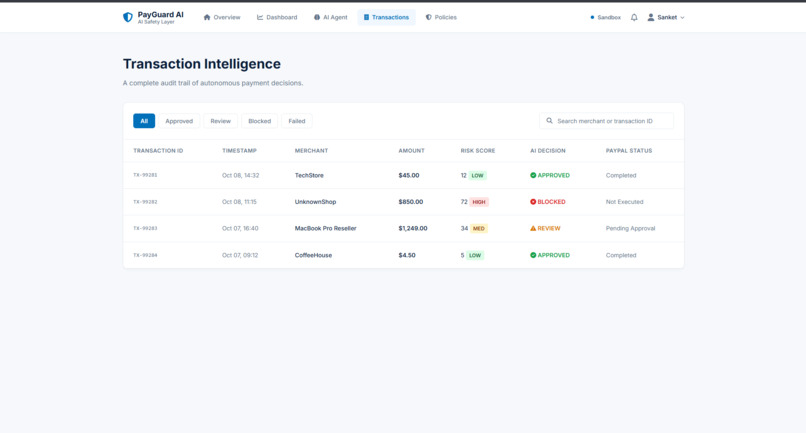Click the PayGuard AI shield logo
This screenshot has height=433, width=806.
tap(128, 17)
